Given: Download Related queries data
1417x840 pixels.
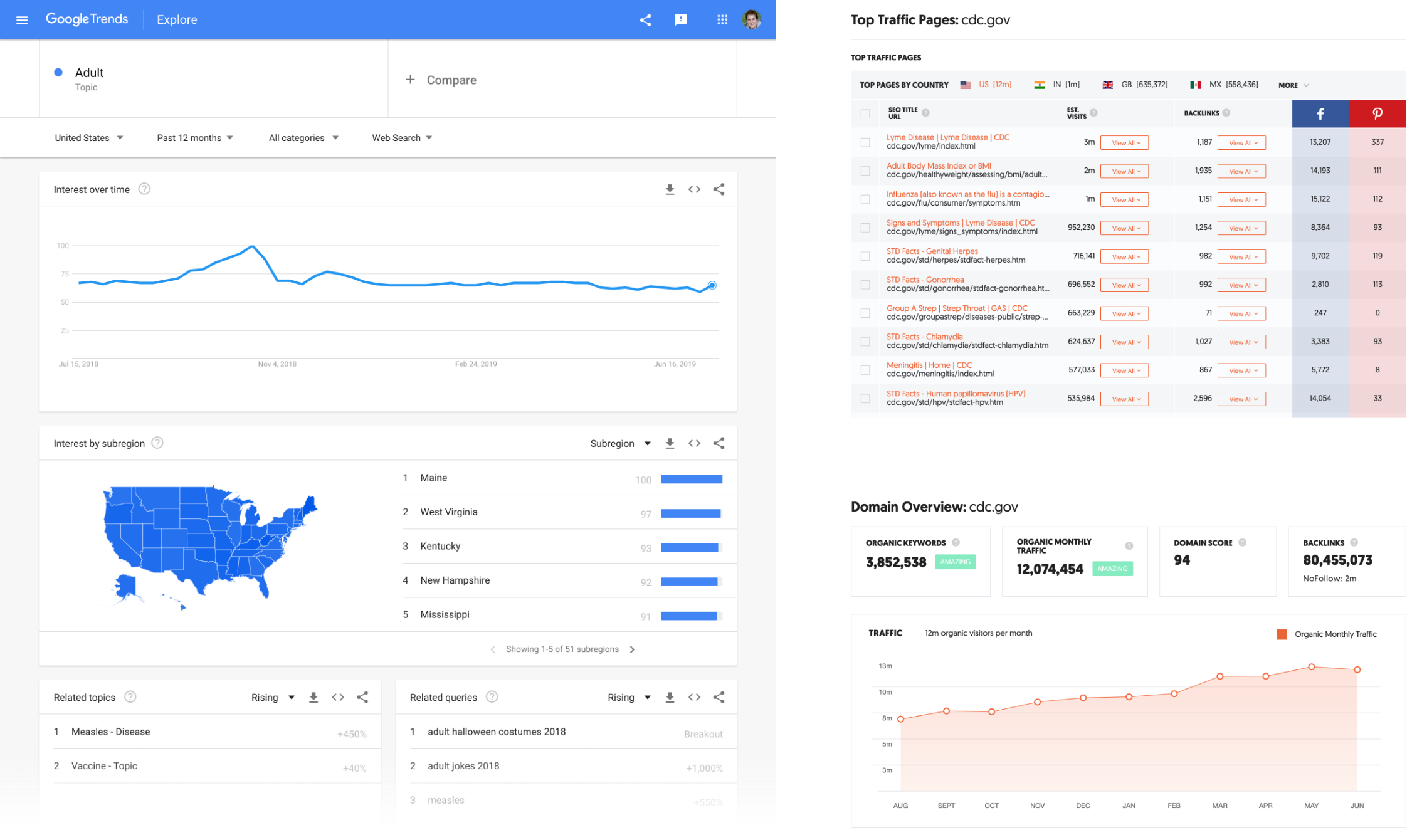Looking at the screenshot, I should 670,697.
